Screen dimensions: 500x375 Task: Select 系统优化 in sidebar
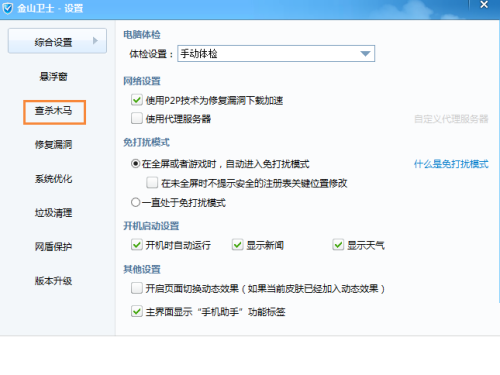click(53, 179)
